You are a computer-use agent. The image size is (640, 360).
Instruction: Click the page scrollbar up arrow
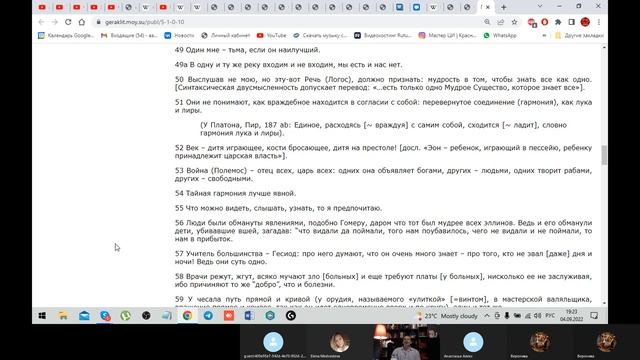coord(604,48)
